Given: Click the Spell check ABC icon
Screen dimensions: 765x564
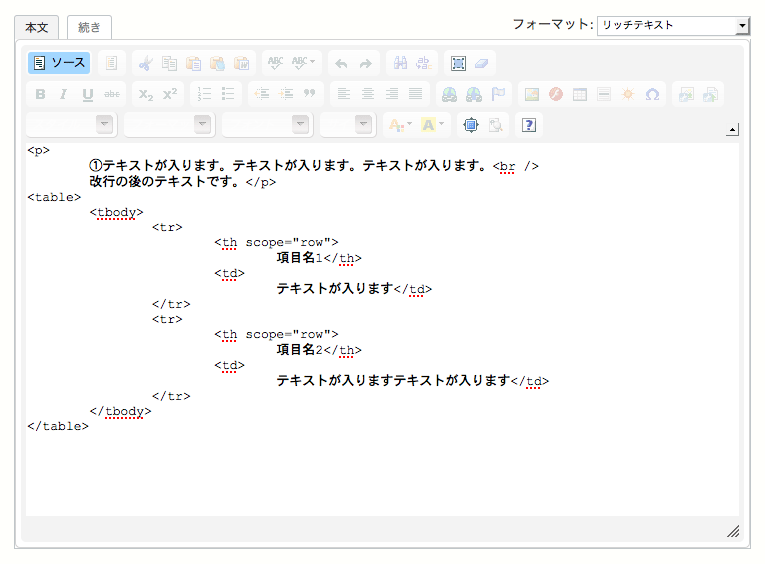Looking at the screenshot, I should (x=275, y=63).
